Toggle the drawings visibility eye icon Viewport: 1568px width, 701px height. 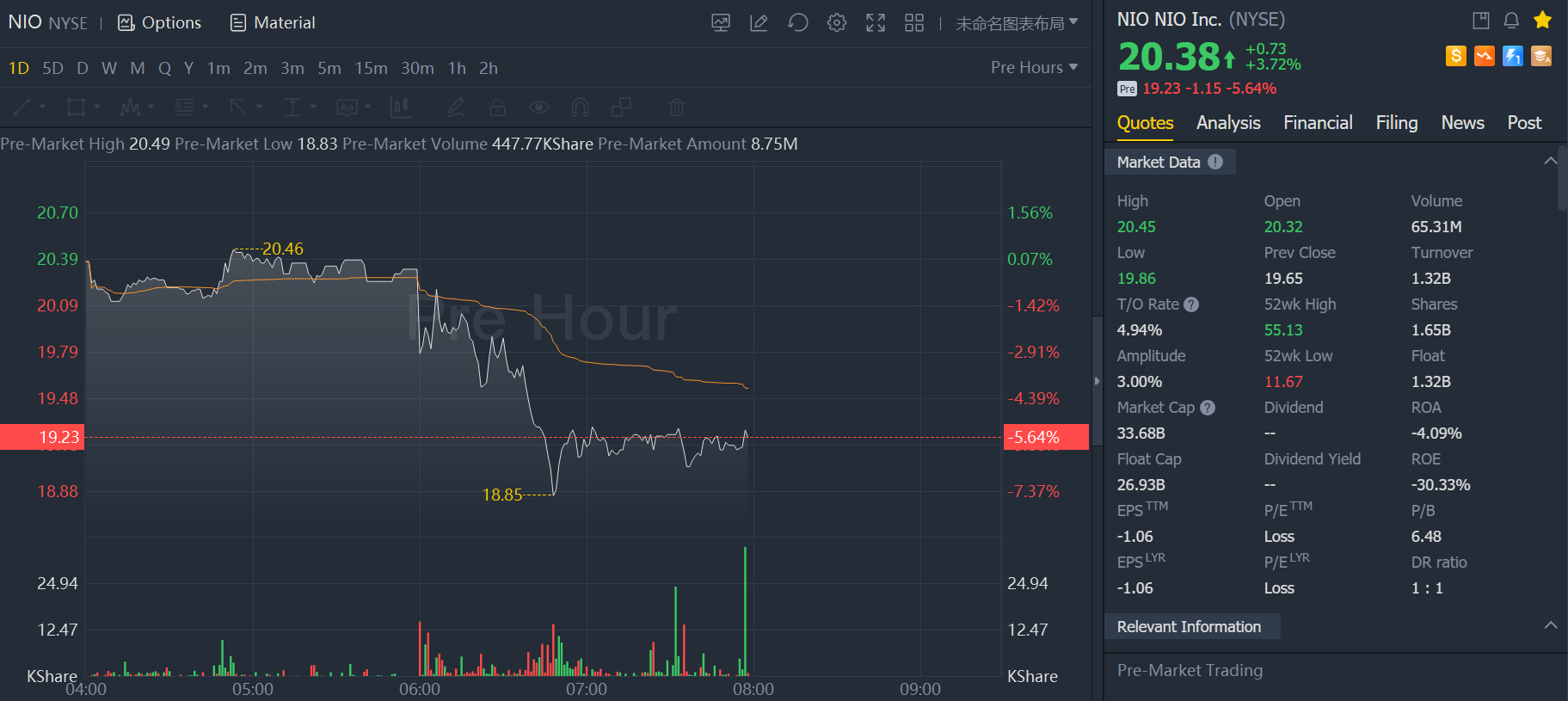coord(538,107)
